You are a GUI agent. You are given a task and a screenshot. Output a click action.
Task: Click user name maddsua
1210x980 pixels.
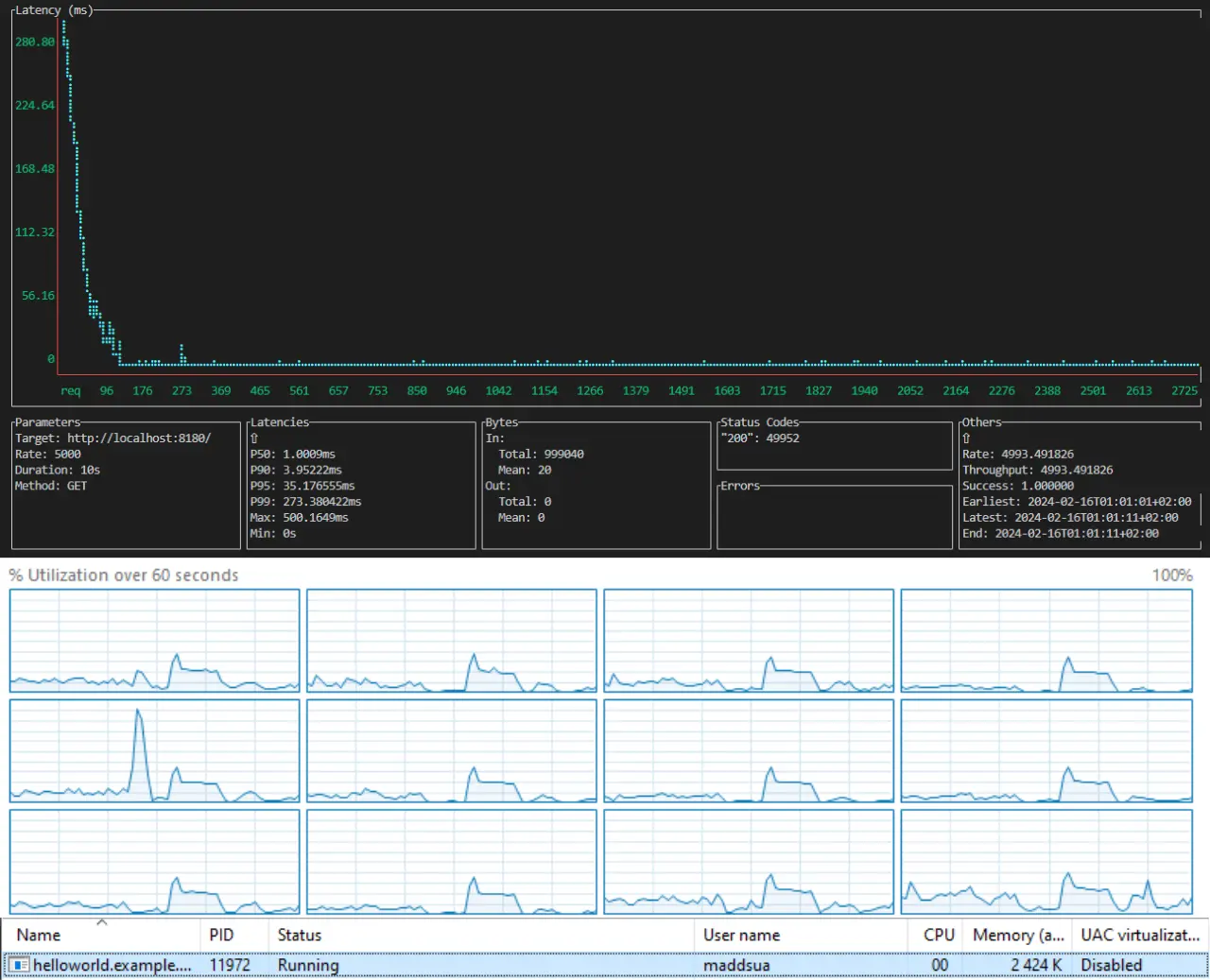(x=736, y=965)
